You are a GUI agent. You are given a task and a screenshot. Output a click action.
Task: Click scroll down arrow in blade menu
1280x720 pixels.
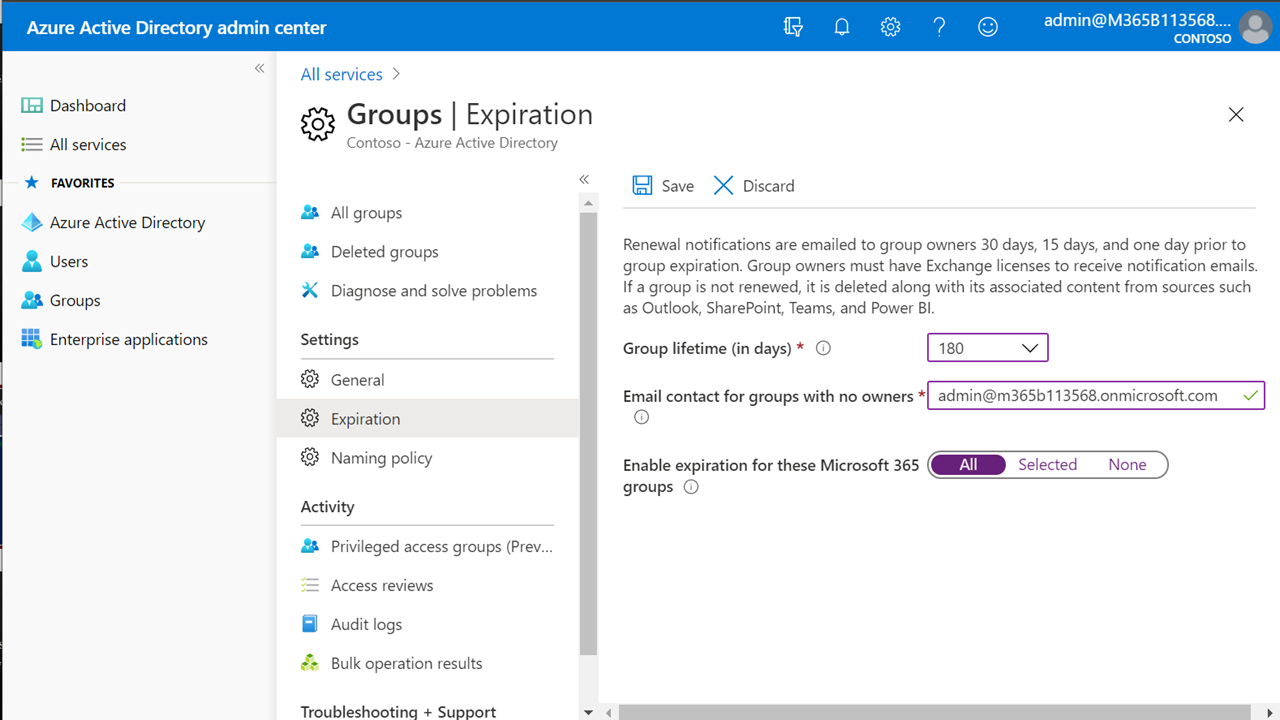point(588,712)
